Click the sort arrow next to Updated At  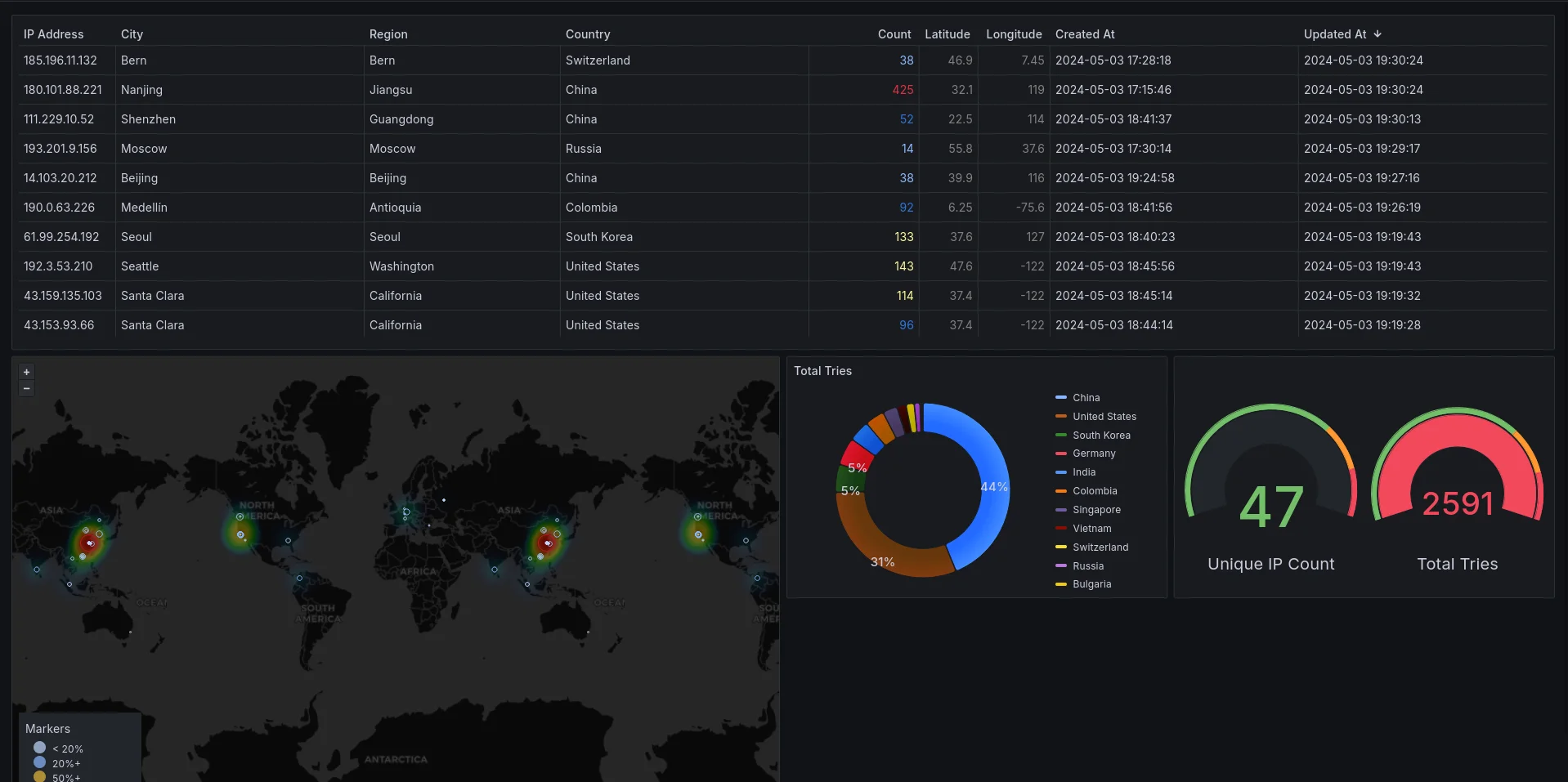(x=1378, y=34)
